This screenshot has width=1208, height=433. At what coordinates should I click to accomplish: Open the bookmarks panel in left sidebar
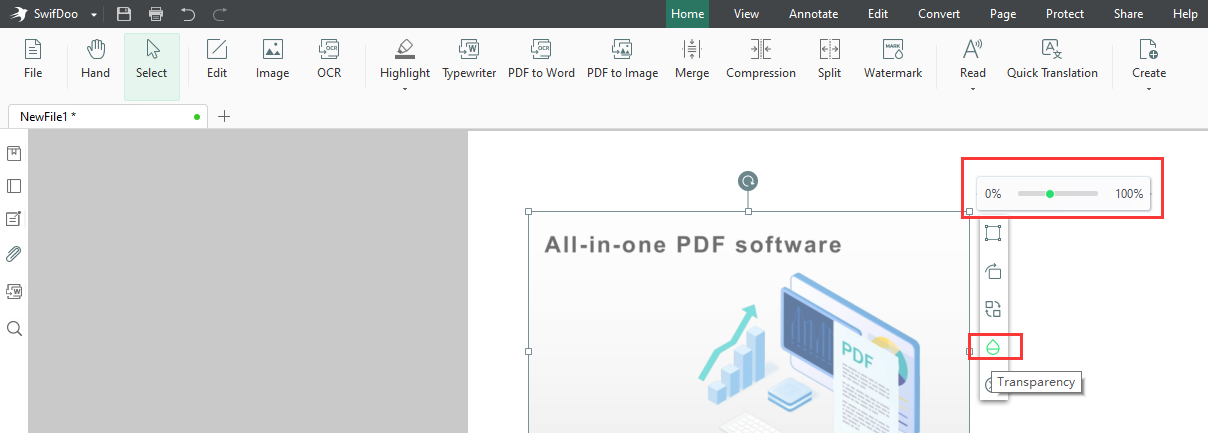14,153
